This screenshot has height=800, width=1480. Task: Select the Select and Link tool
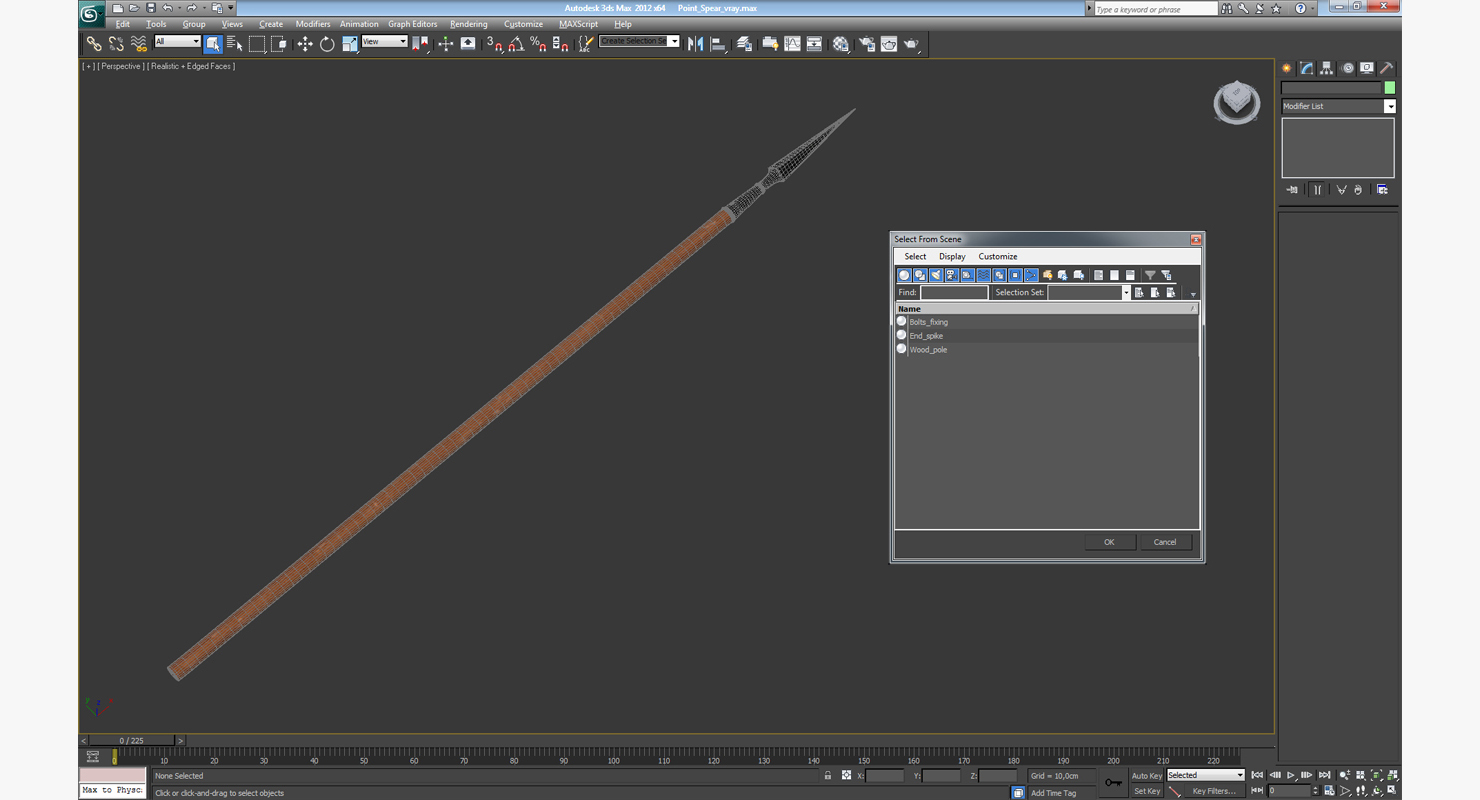pos(93,43)
